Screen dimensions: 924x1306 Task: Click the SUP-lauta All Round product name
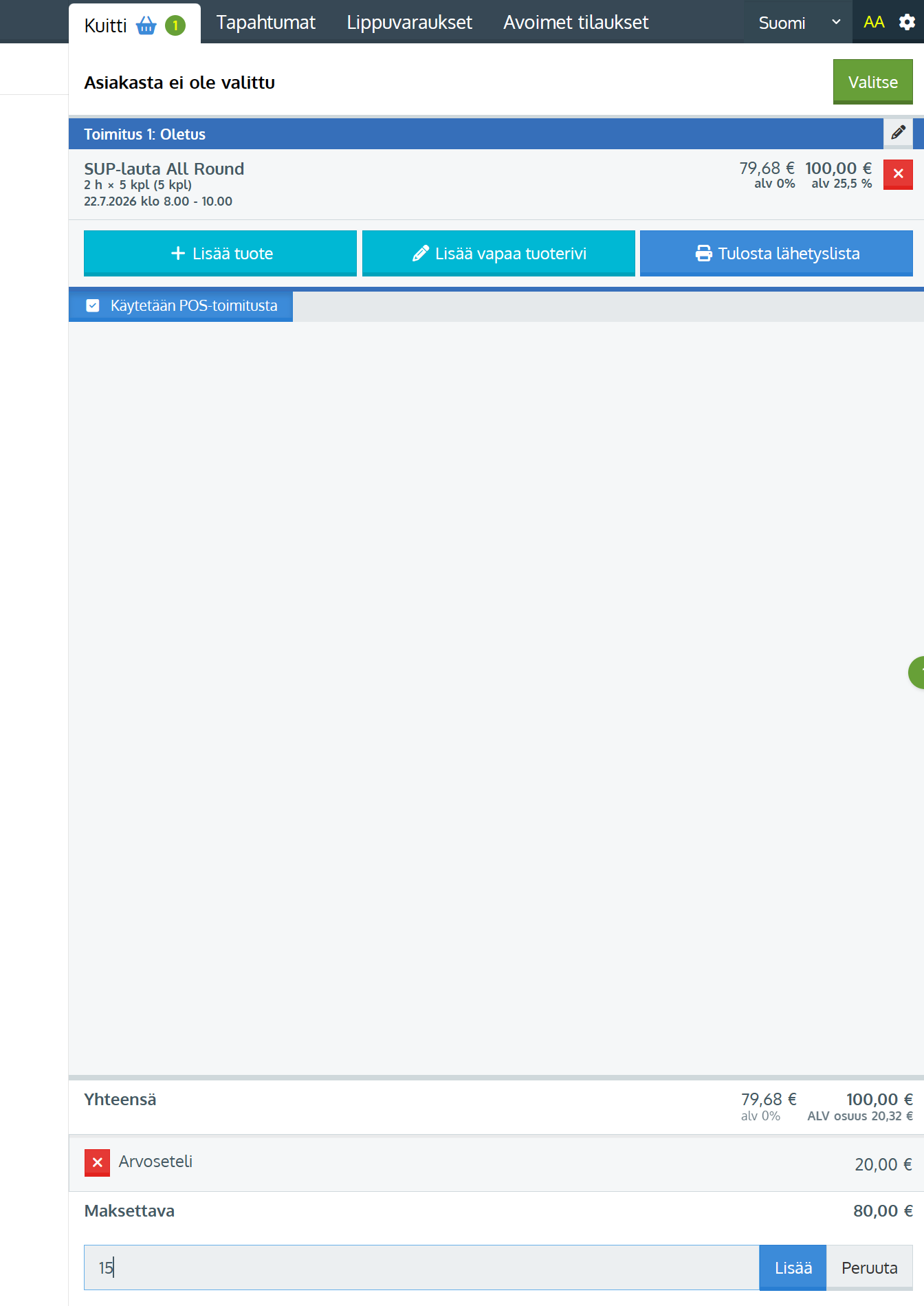pos(164,168)
